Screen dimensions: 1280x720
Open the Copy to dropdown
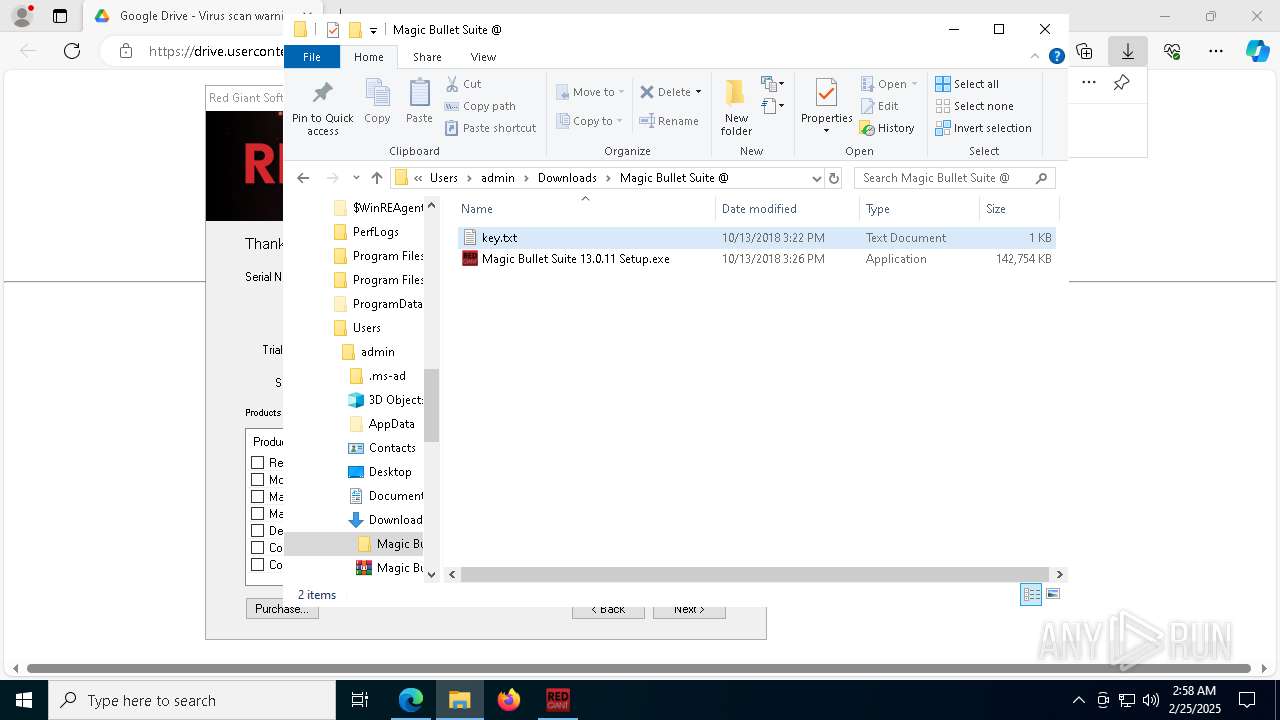[590, 121]
